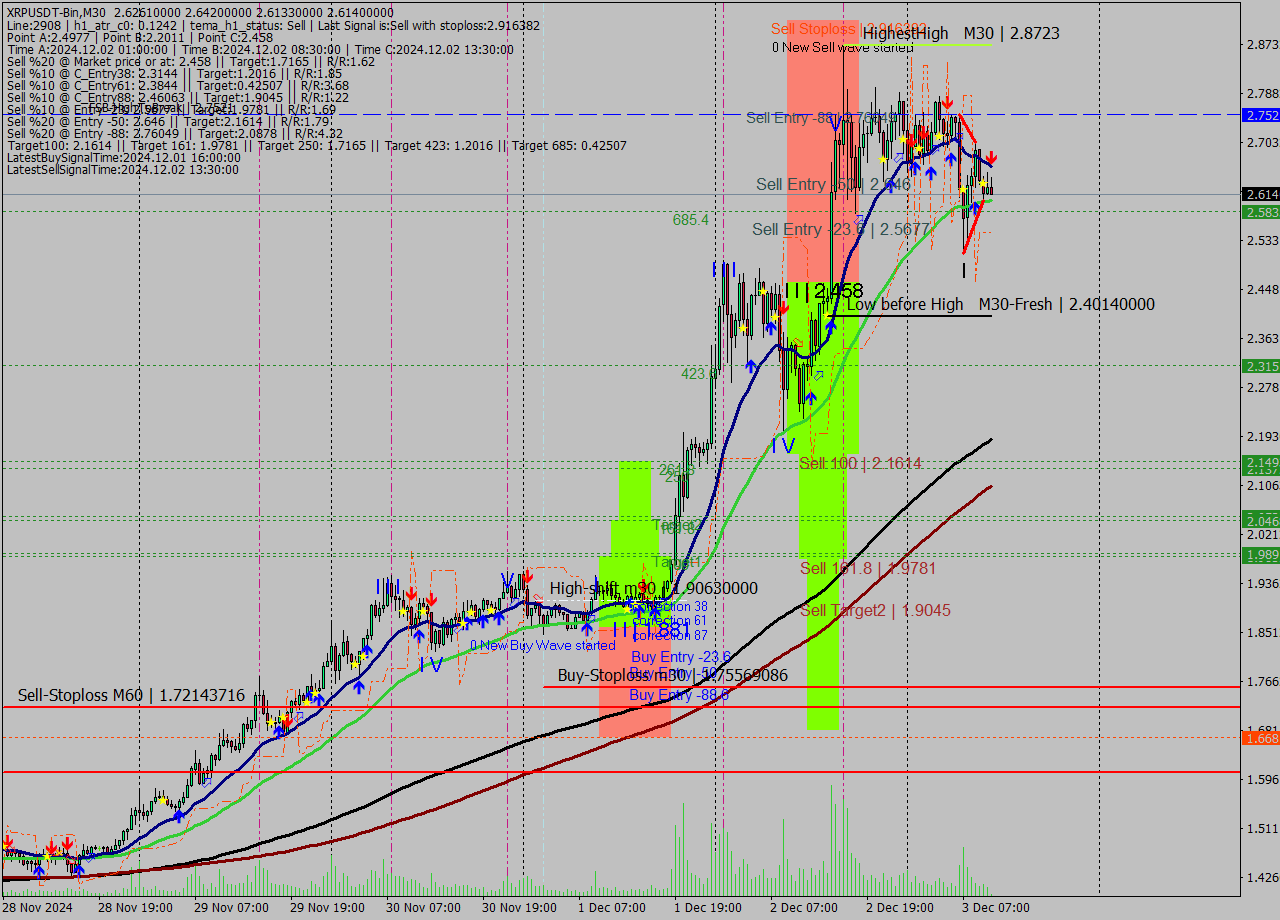Select the 2.448 price scale value
This screenshot has width=1280, height=920.
tap(1263, 290)
